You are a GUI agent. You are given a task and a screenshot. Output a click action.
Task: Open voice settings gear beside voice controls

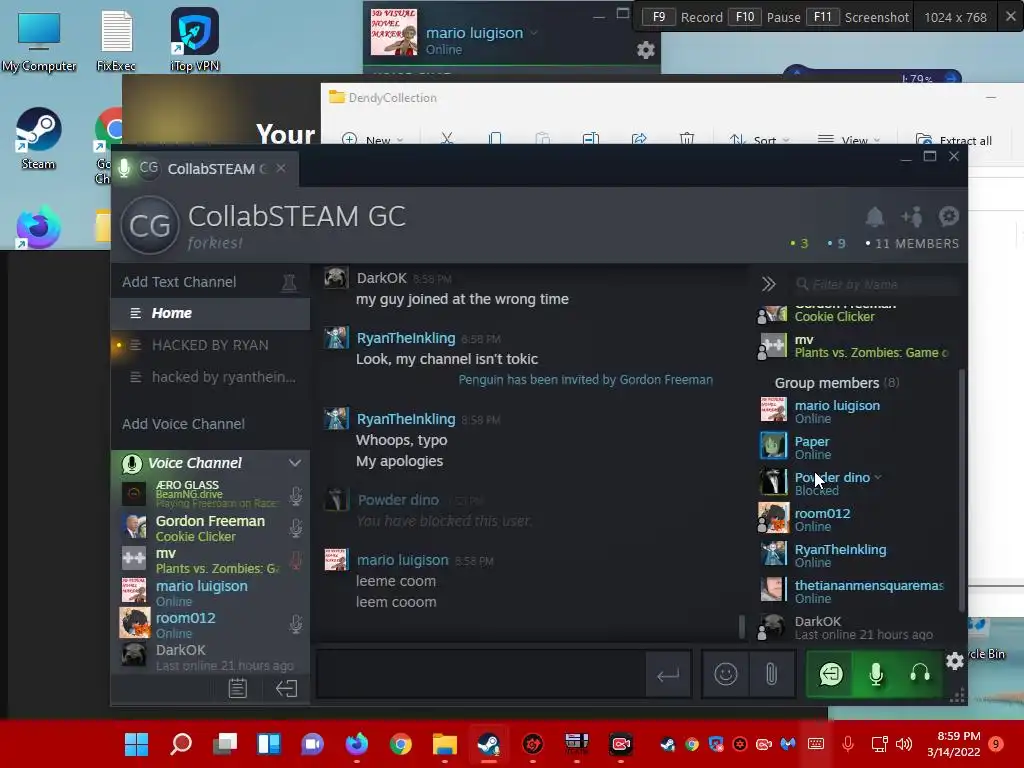click(954, 661)
